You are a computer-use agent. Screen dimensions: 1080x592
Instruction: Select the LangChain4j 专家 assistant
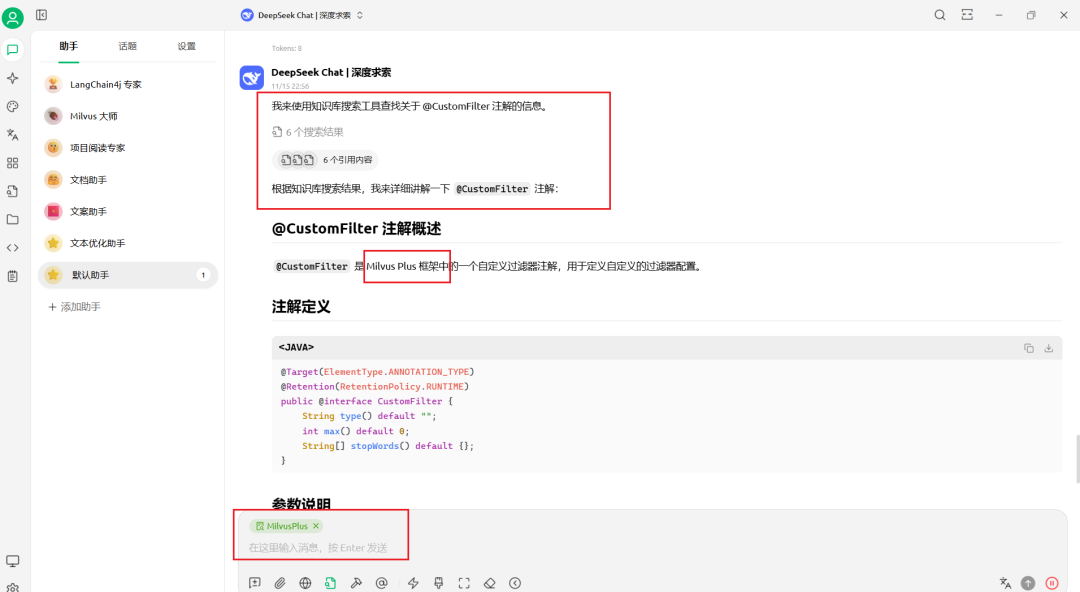click(128, 84)
